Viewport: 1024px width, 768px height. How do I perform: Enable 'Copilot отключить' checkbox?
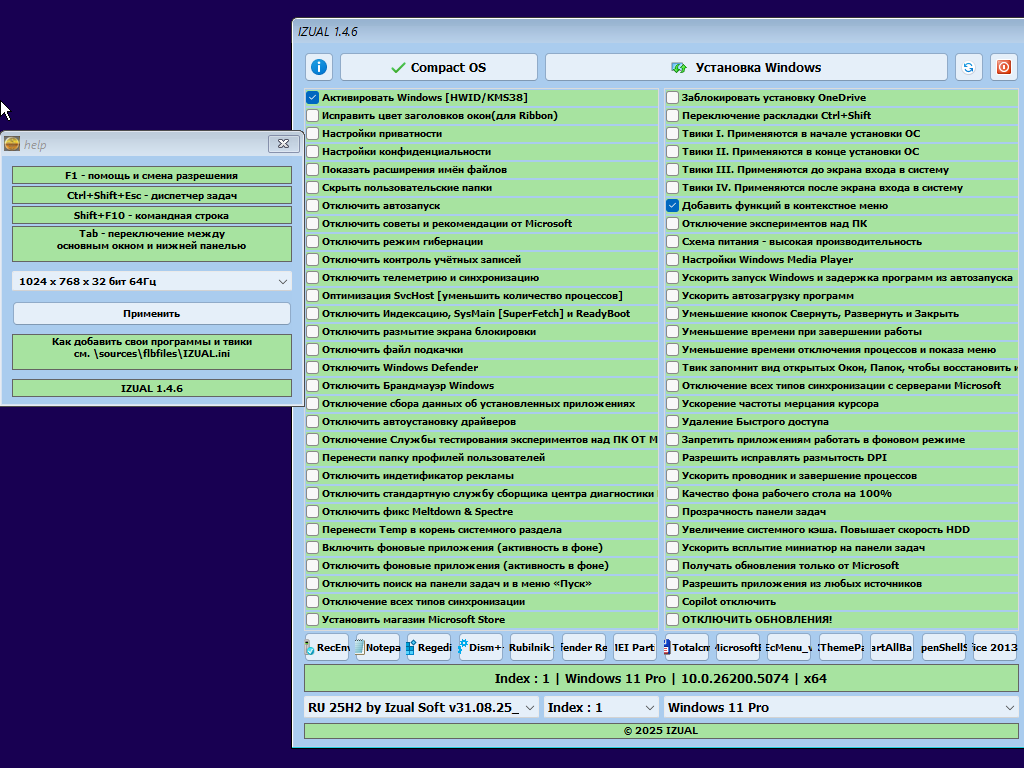673,601
